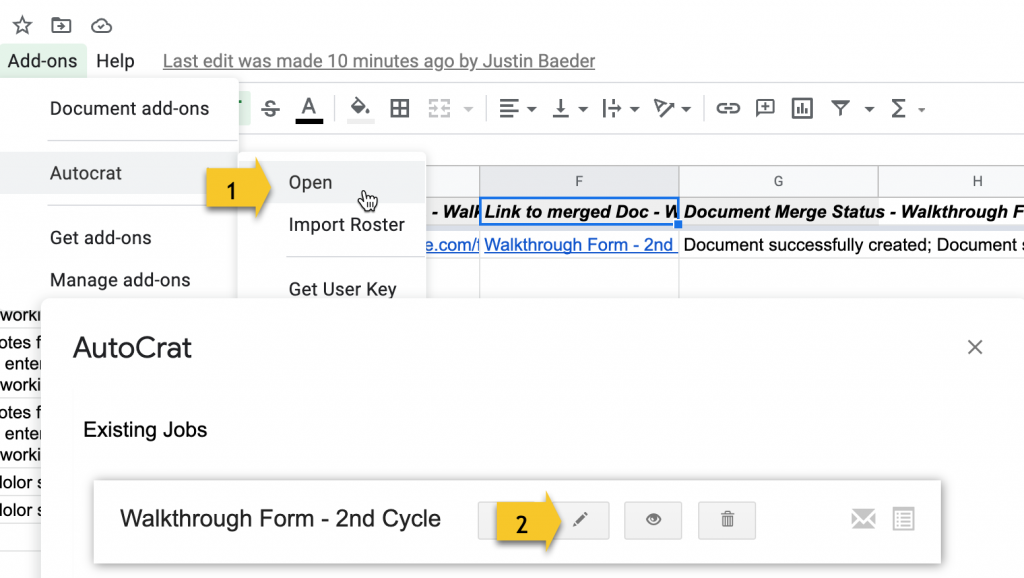Open the Walkthrough Form - 2nd link in column F
The width and height of the screenshot is (1024, 578).
coord(579,244)
